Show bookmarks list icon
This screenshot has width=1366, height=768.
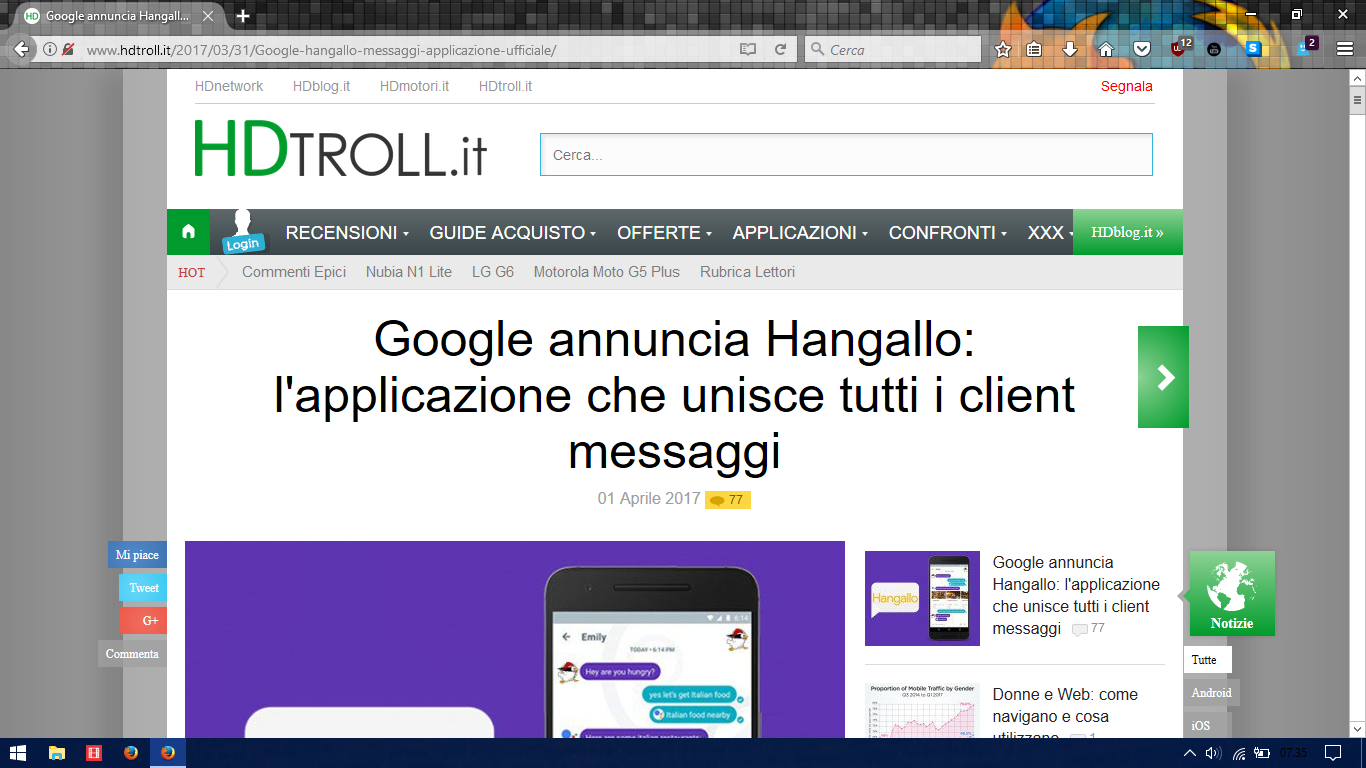(x=1035, y=49)
